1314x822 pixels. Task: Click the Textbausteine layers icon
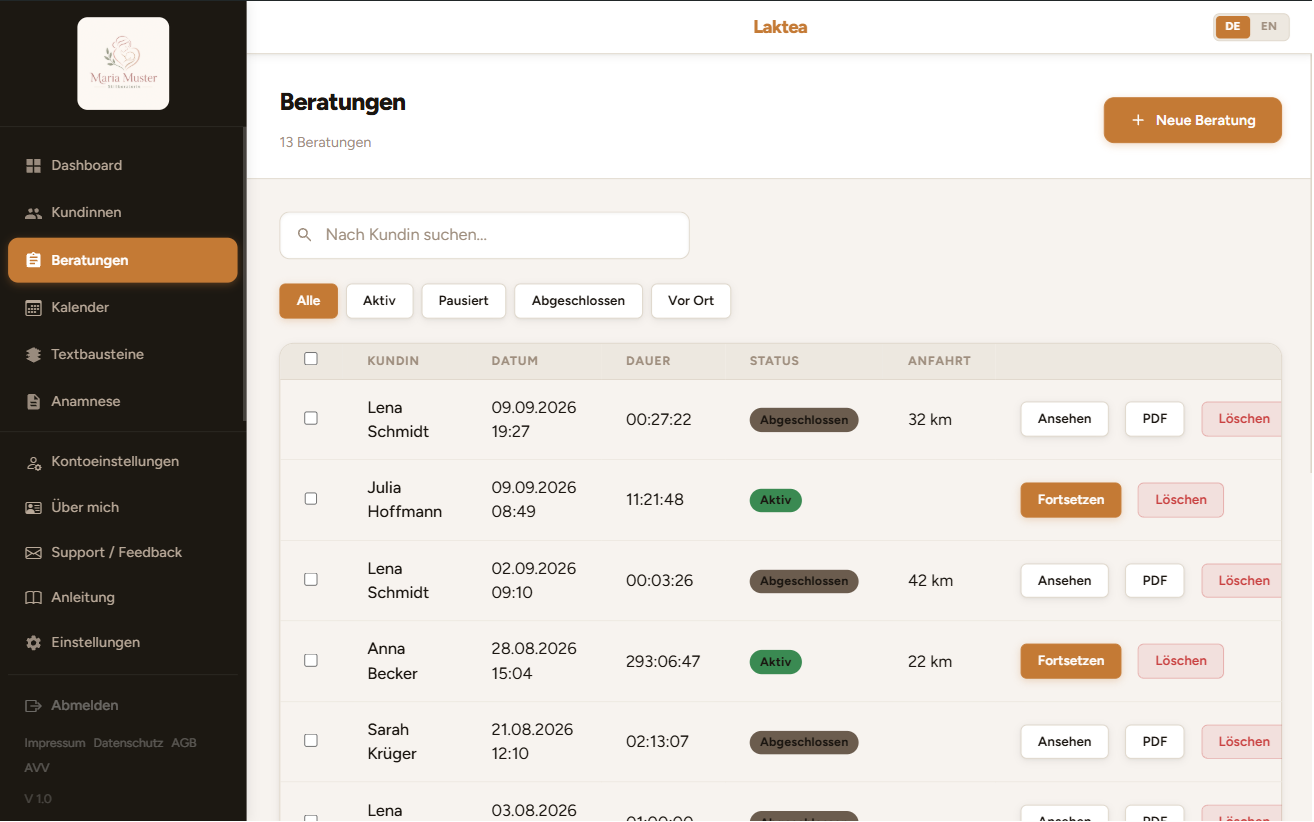(33, 354)
